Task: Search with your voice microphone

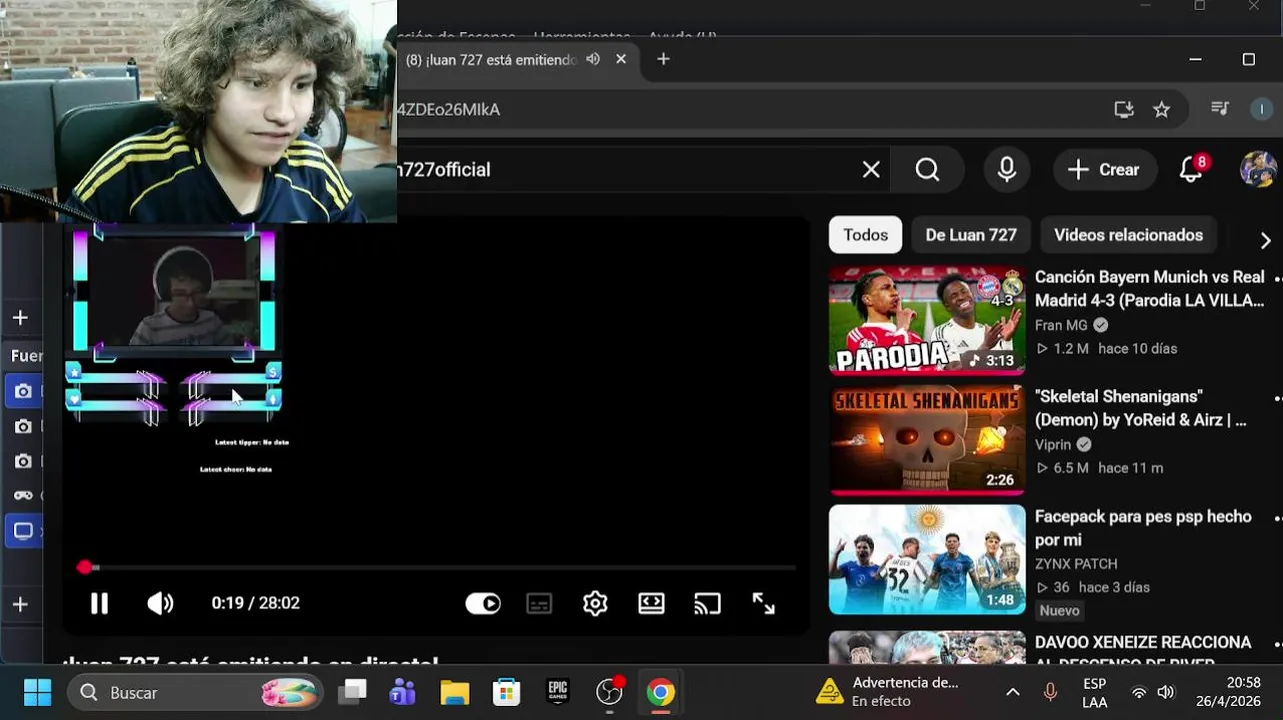Action: (1007, 170)
